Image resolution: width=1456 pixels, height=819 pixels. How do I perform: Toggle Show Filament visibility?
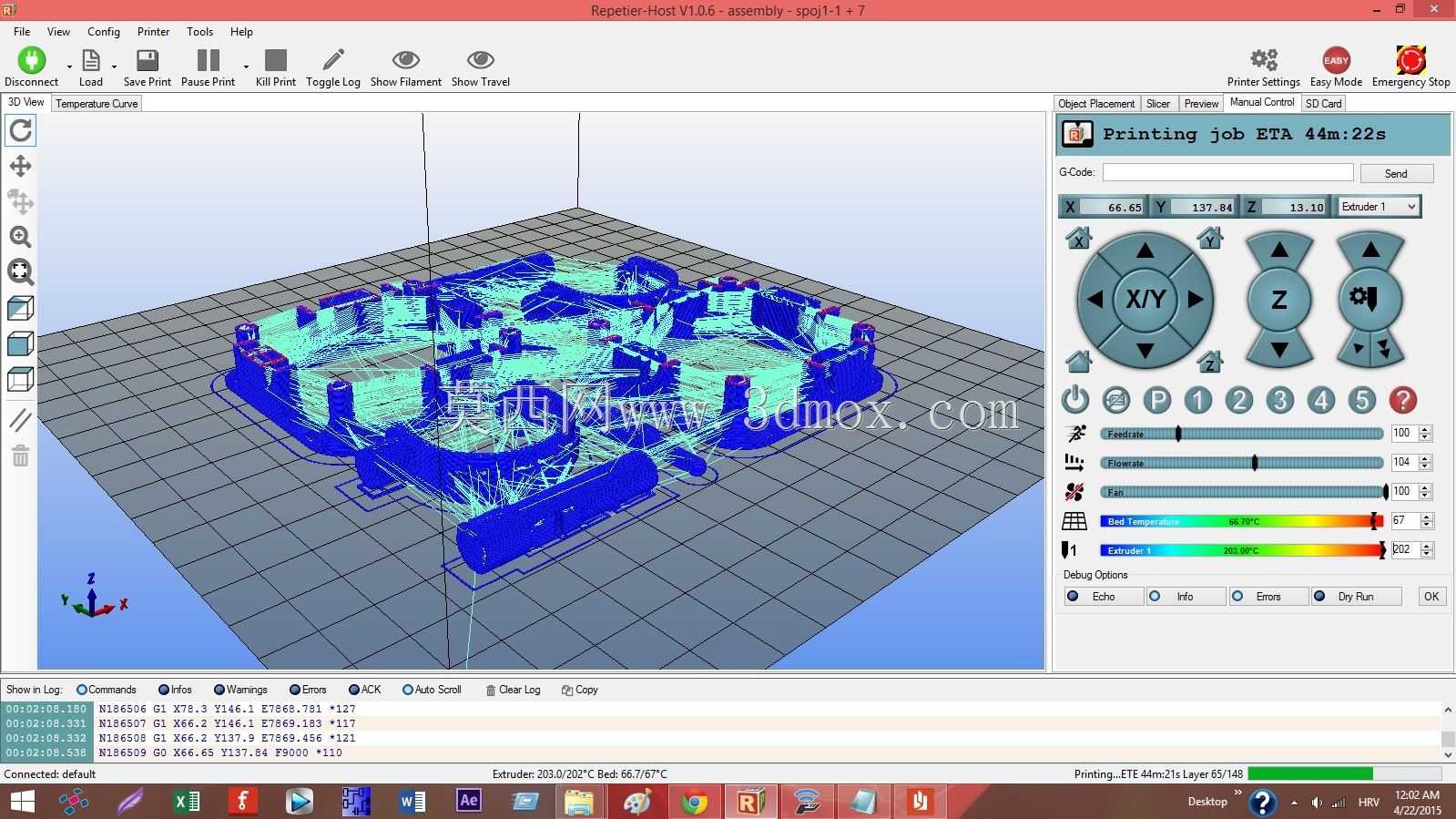click(x=405, y=68)
